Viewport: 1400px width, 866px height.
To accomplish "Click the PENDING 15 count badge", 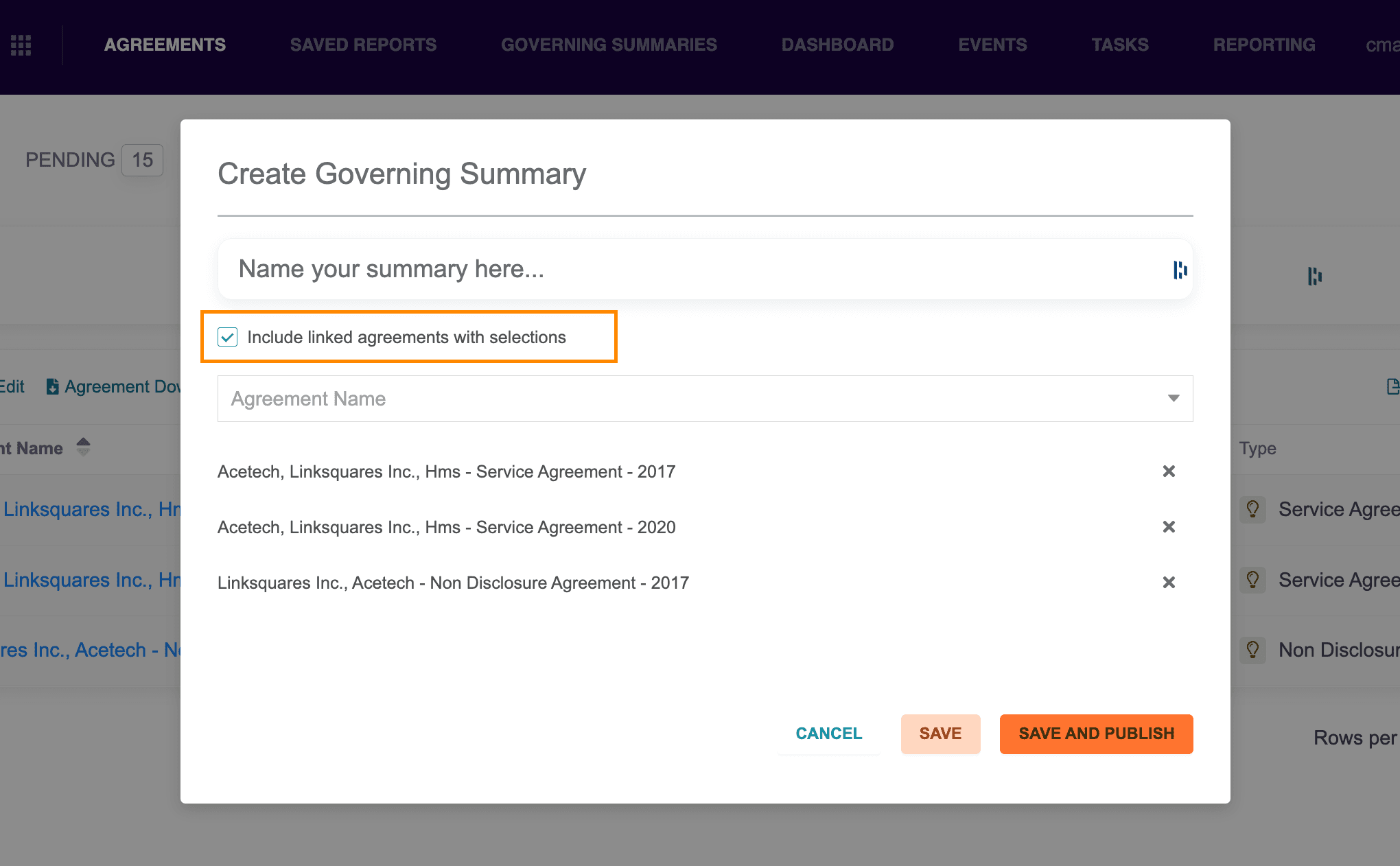I will (x=142, y=160).
